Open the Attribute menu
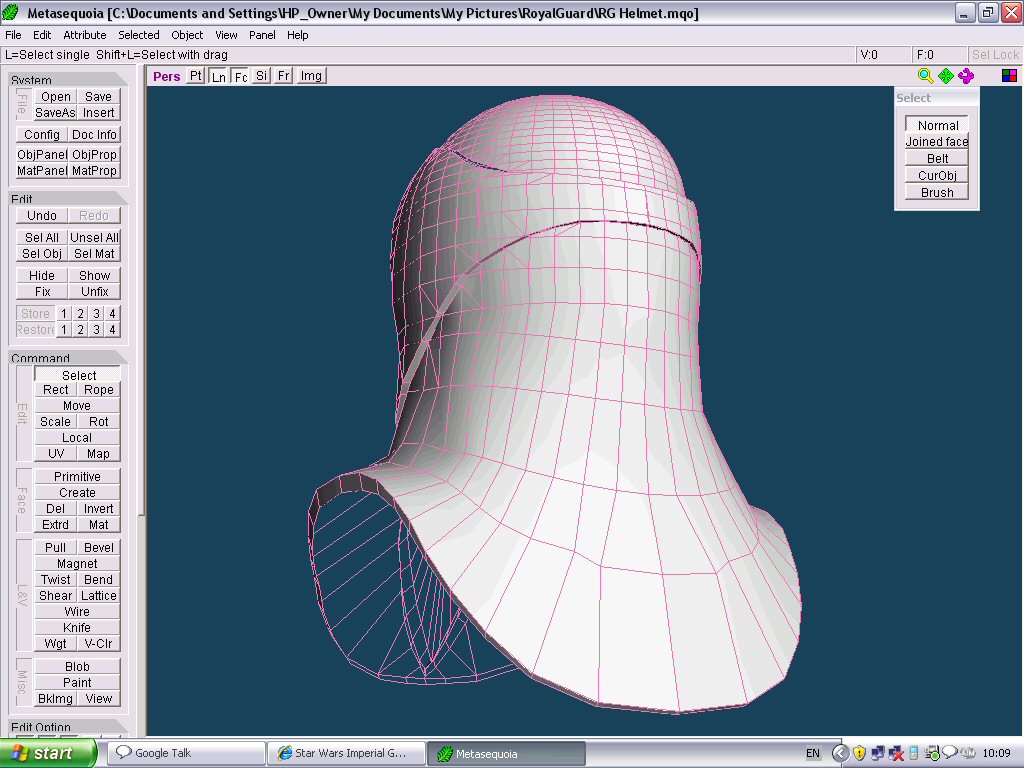The image size is (1024, 768). (x=84, y=35)
